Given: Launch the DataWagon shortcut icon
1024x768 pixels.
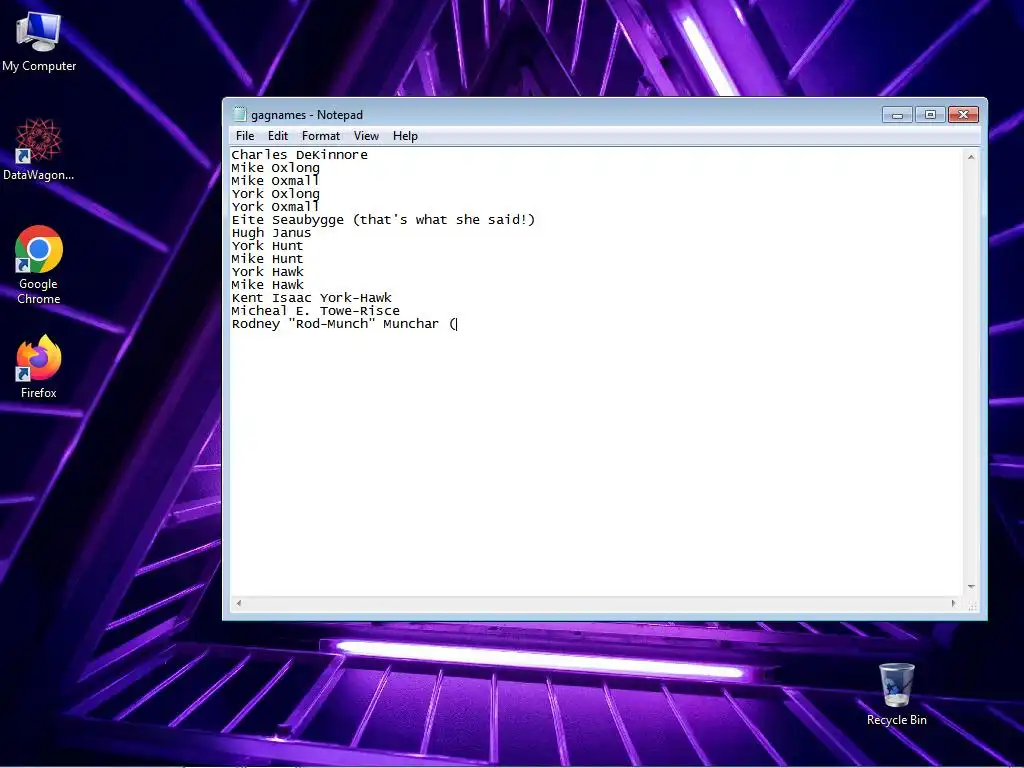Looking at the screenshot, I should click(x=39, y=149).
